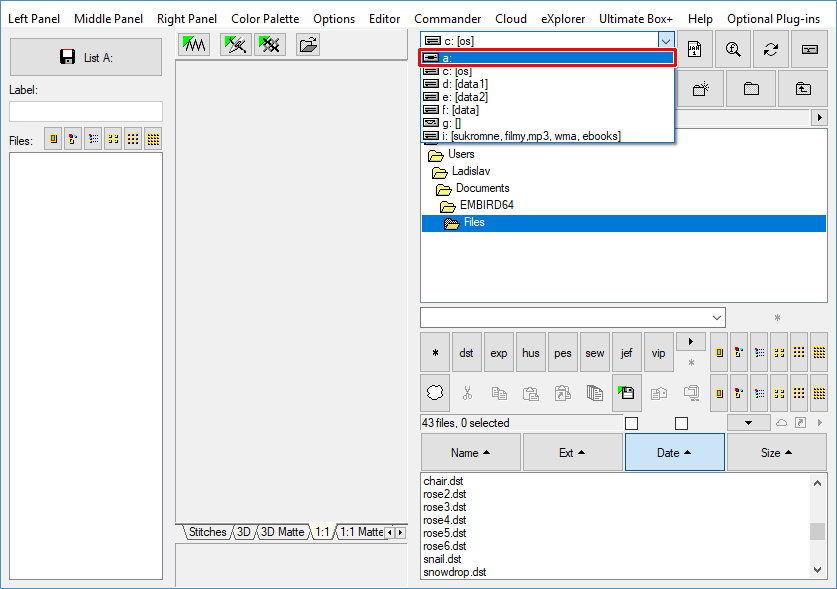Image resolution: width=837 pixels, height=589 pixels.
Task: Open the Color Palette menu
Action: point(265,19)
